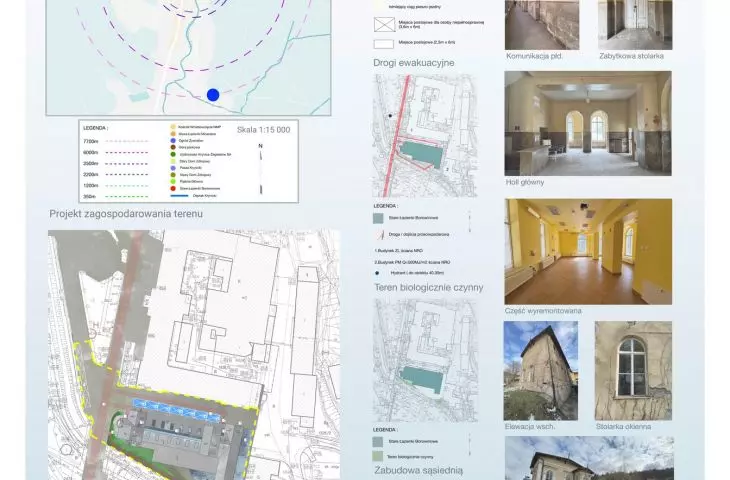Click the Drogi ewakuacyjne site map
The width and height of the screenshot is (730, 480).
point(425,135)
